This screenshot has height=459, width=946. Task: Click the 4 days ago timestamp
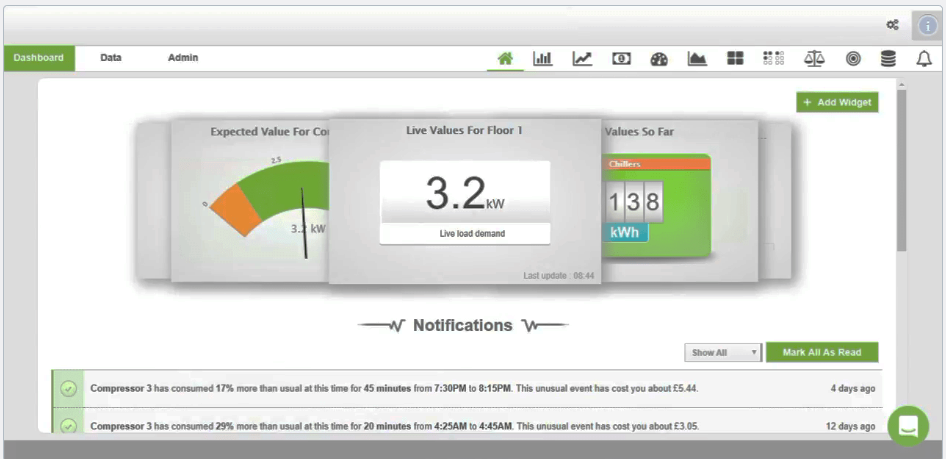click(852, 388)
